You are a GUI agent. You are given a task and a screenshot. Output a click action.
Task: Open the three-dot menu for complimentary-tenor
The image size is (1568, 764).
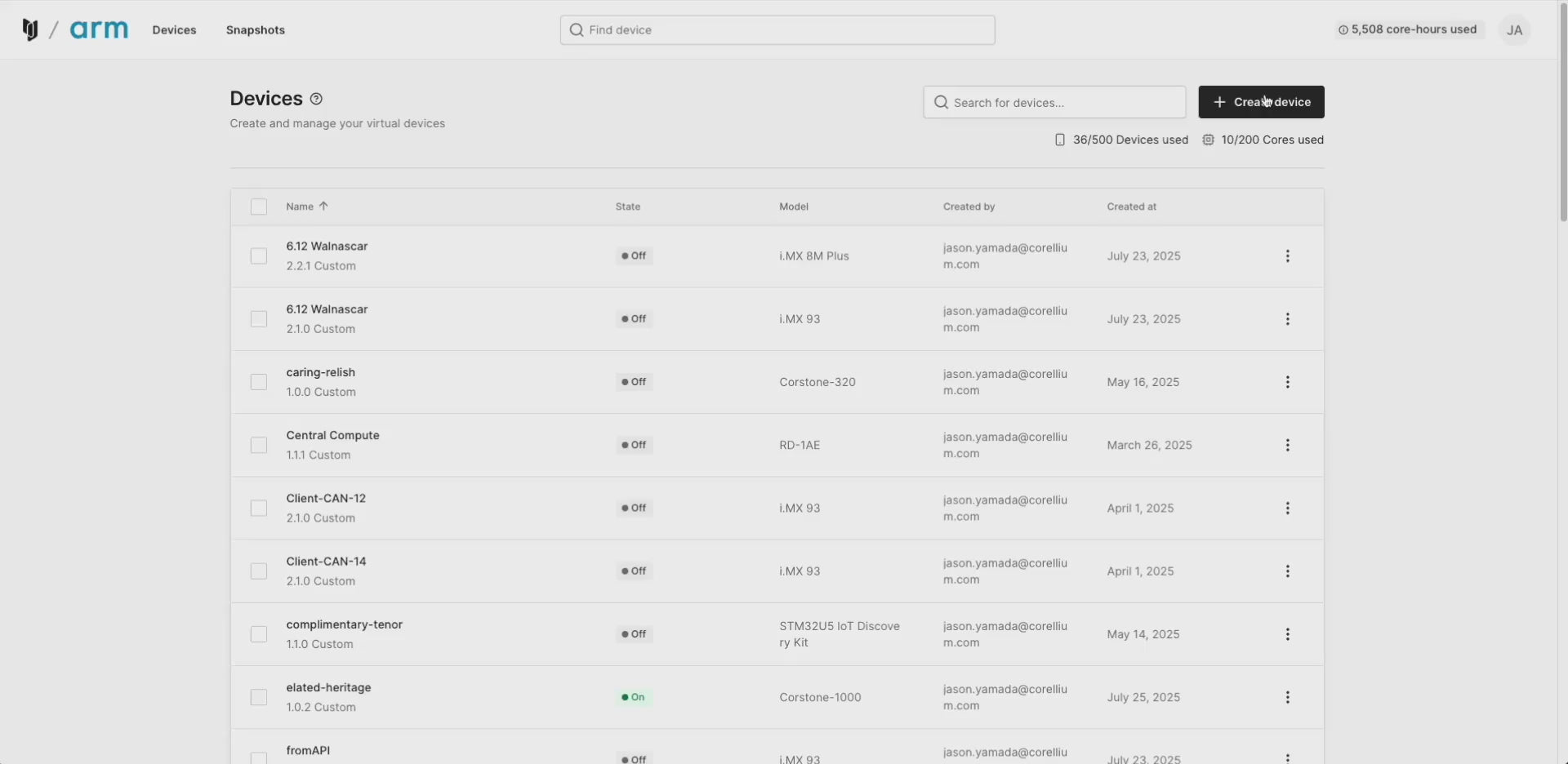click(x=1287, y=634)
